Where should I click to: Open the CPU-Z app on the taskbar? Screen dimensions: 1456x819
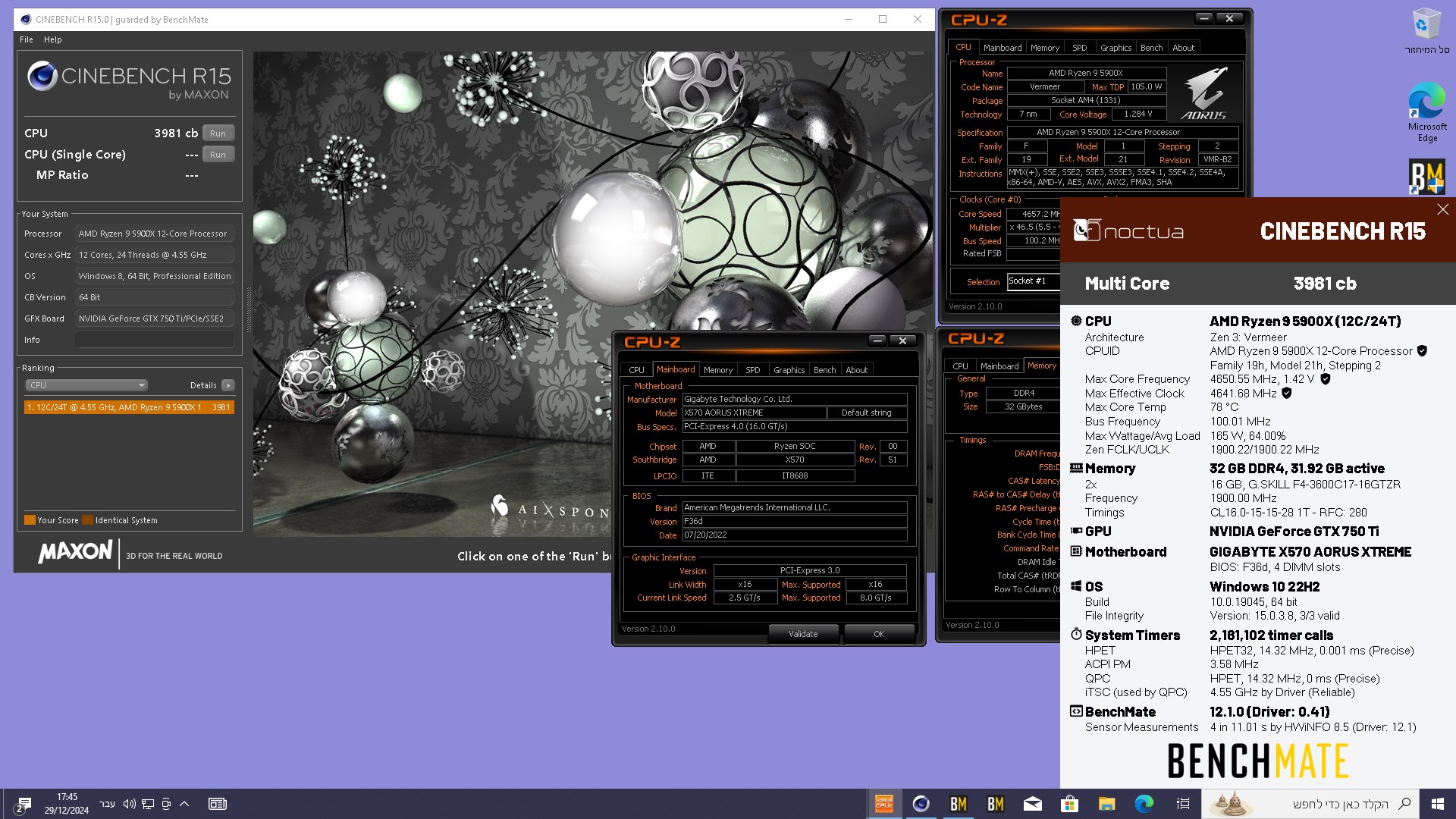click(x=883, y=804)
